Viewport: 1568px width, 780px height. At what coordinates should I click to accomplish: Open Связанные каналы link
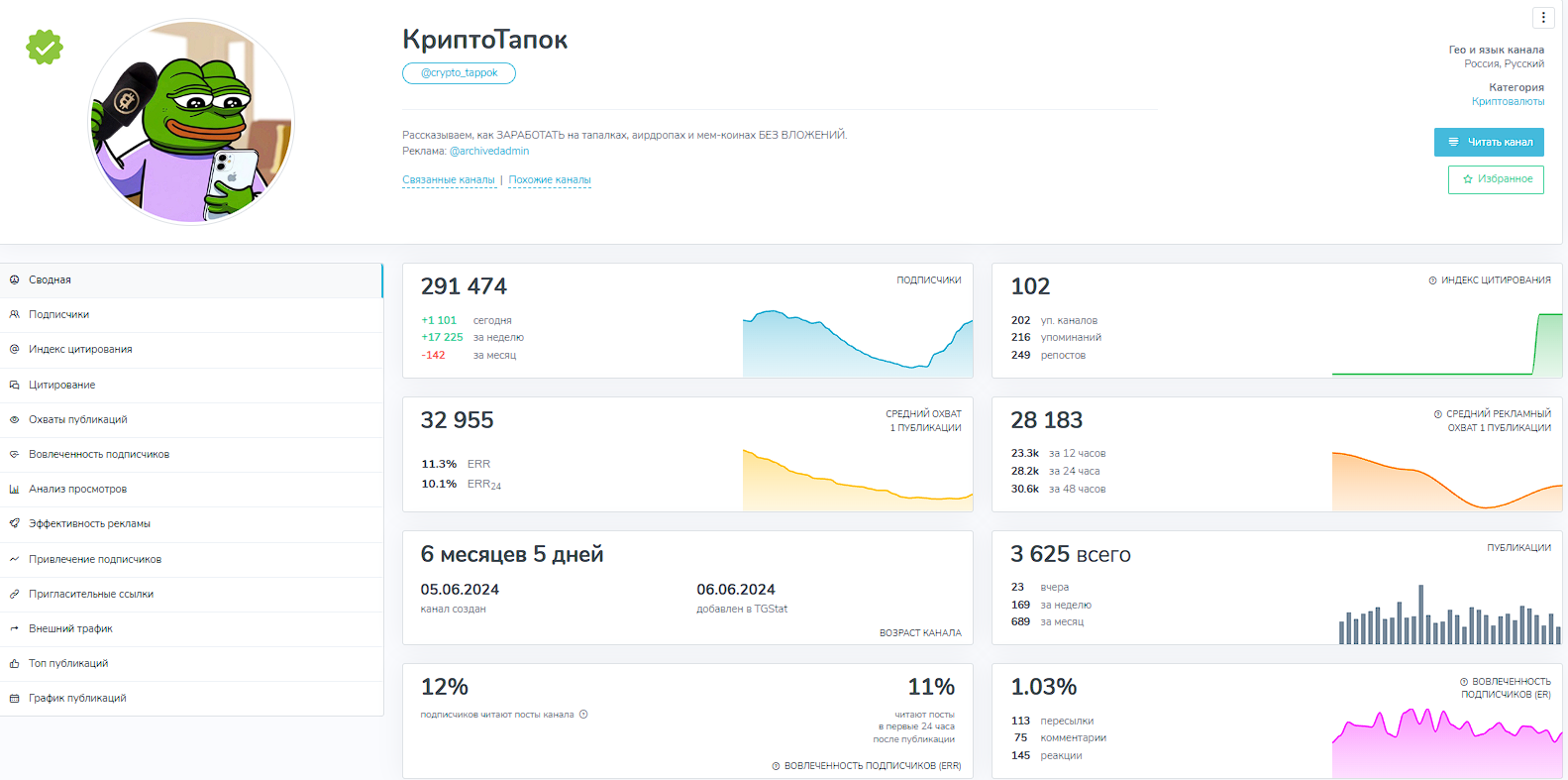[x=449, y=180]
